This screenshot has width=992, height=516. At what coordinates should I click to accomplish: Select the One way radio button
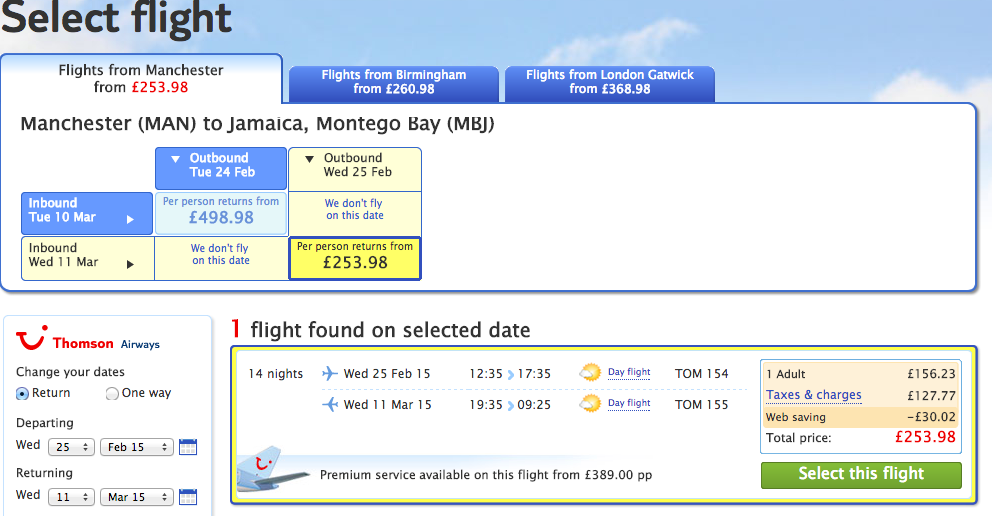[x=112, y=393]
